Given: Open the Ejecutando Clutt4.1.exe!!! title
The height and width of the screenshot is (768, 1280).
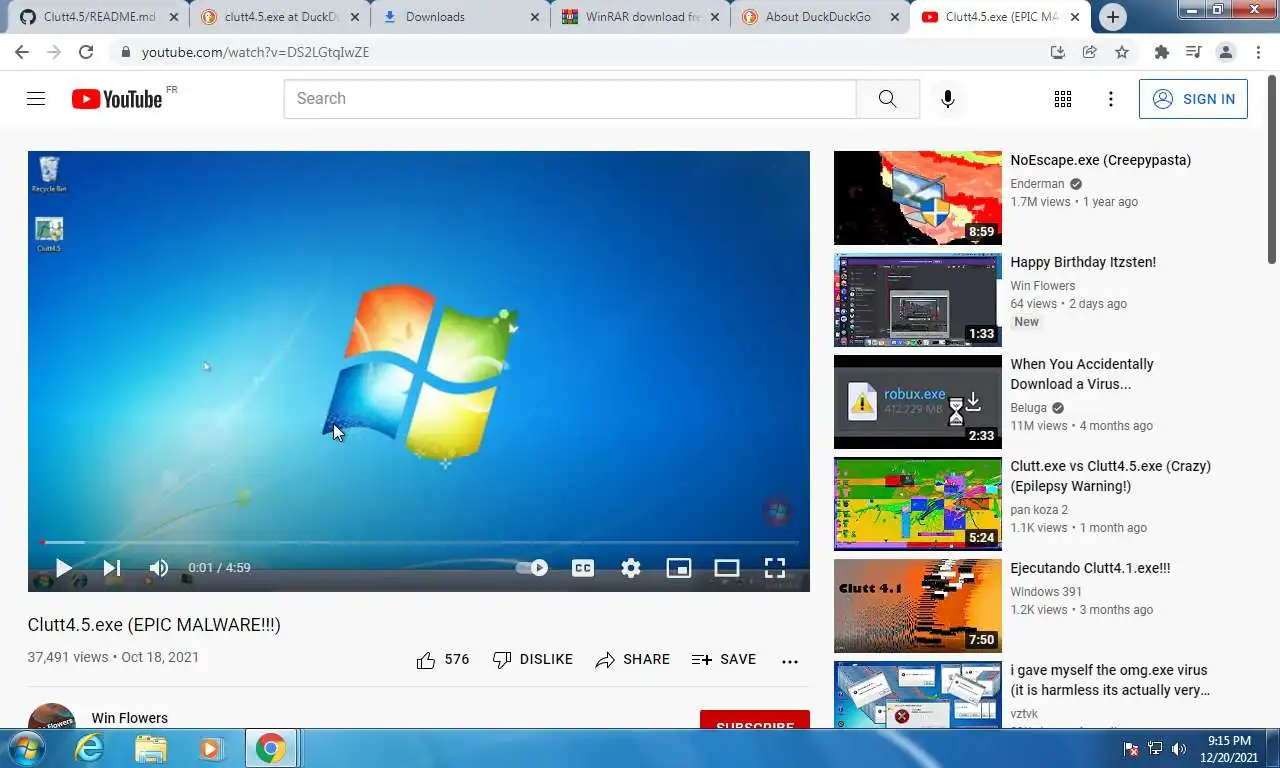Looking at the screenshot, I should (1090, 568).
